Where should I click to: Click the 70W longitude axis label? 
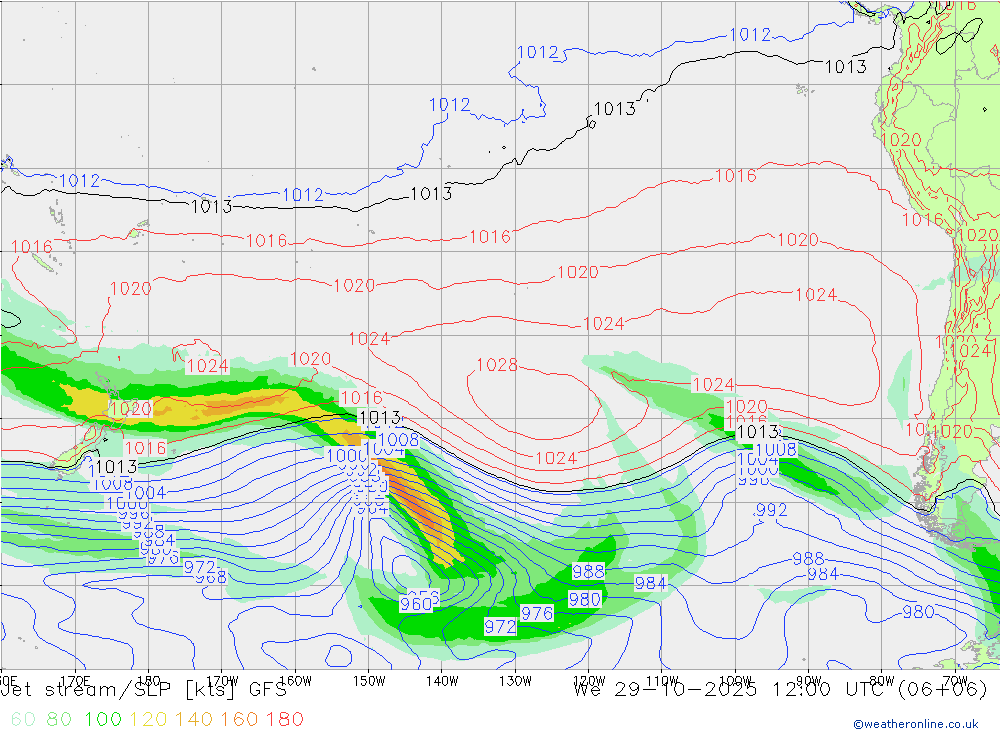pos(955,681)
